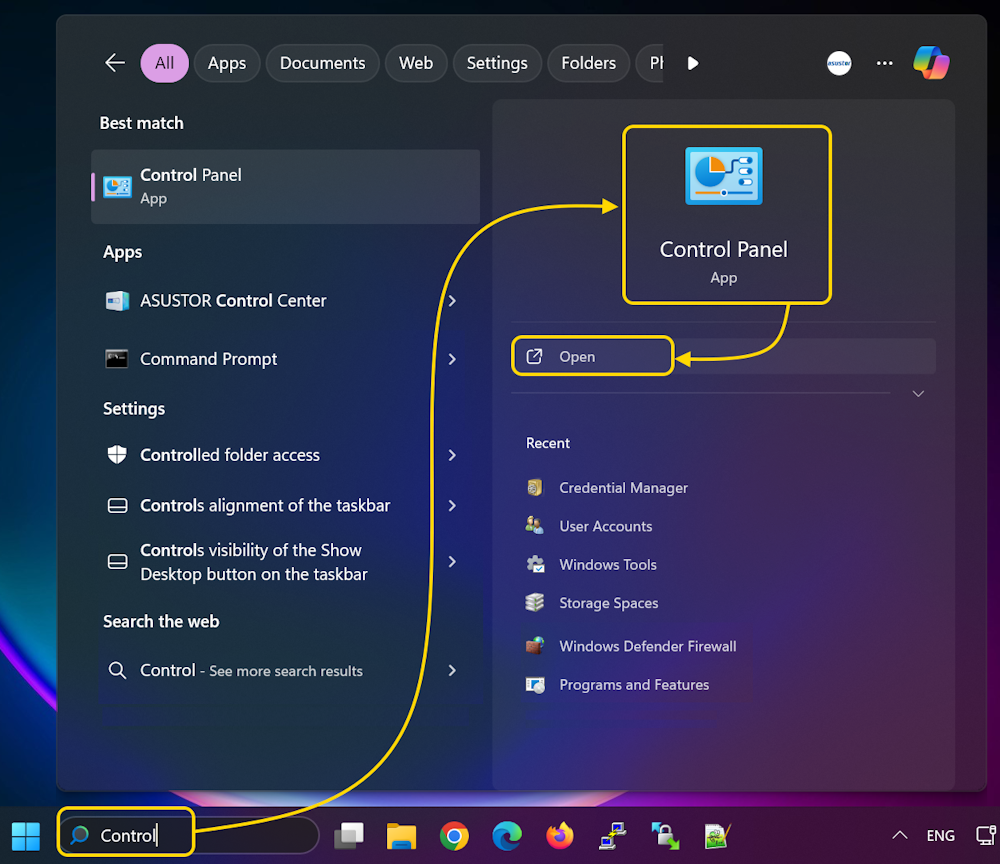The height and width of the screenshot is (864, 1000).
Task: Click the ASUSTOR Control Center app icon
Action: [117, 300]
